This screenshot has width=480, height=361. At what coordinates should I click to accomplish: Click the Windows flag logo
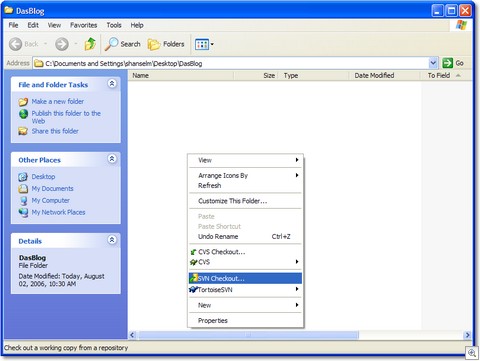coord(462,25)
